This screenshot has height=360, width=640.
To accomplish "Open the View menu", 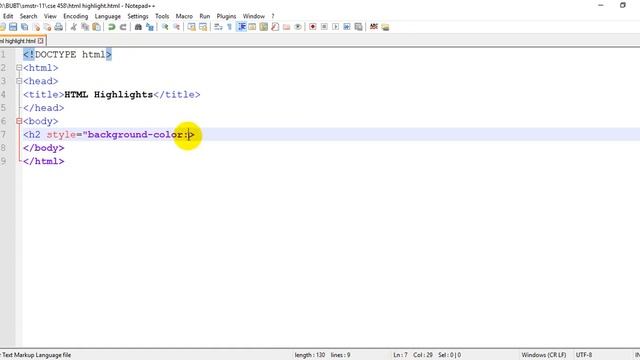I will pyautogui.click(x=50, y=16).
